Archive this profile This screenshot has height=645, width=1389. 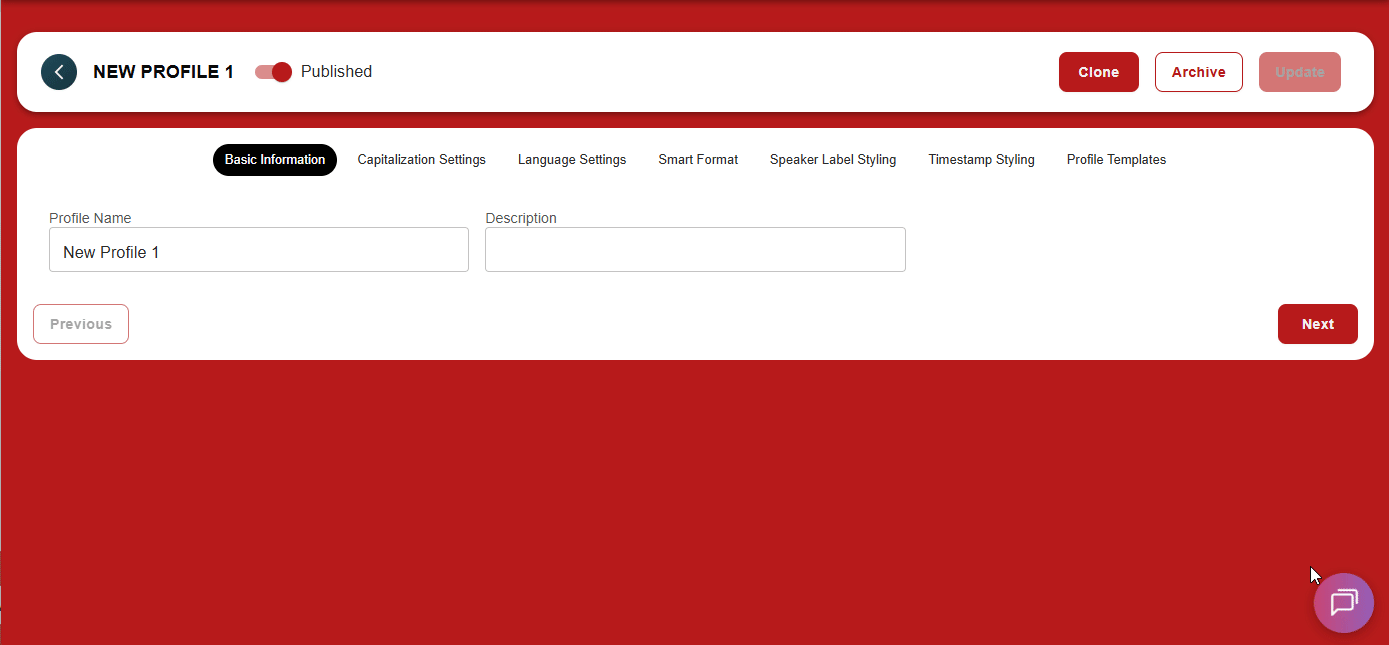click(x=1198, y=72)
